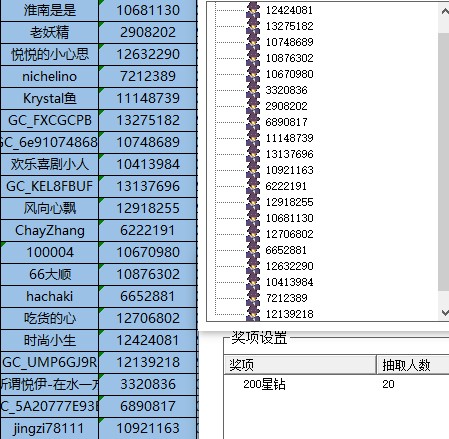Click the user icon beside 10921163 in list
This screenshot has height=439, width=449.
[253, 170]
